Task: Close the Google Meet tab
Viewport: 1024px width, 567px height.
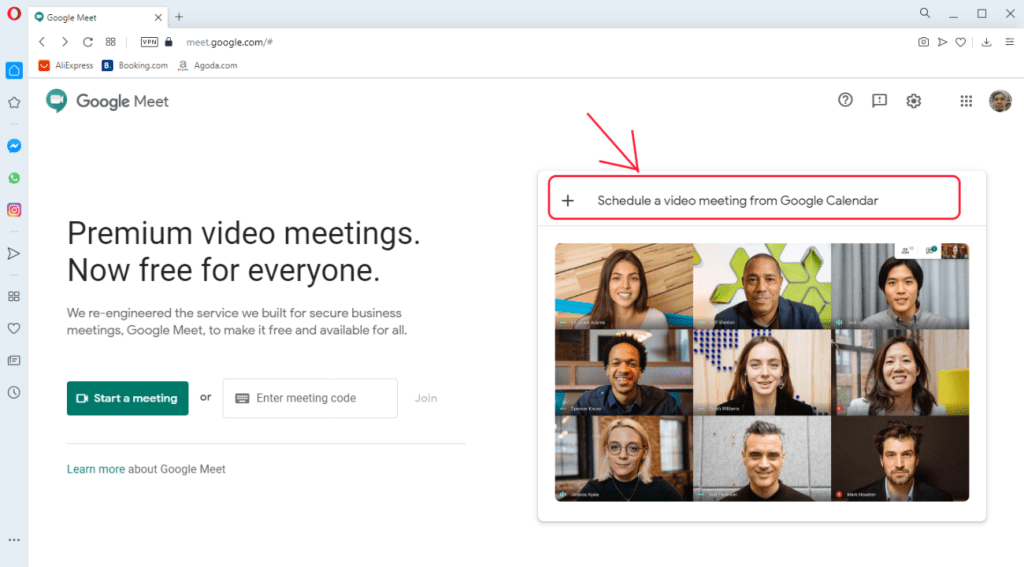Action: (158, 18)
